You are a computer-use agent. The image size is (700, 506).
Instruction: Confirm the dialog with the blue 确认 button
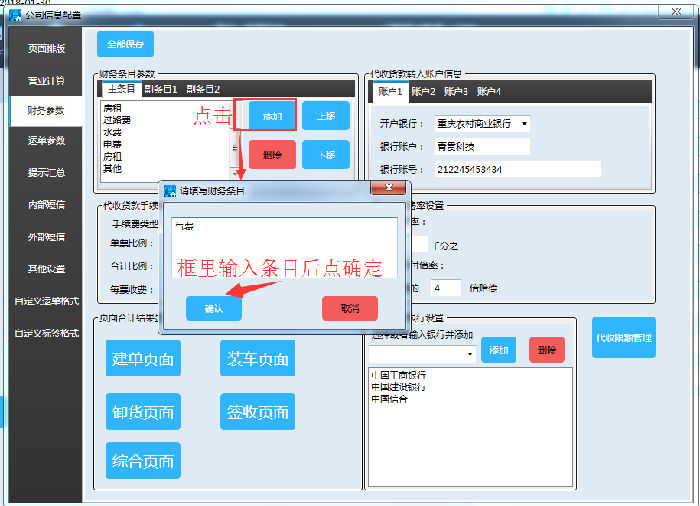213,308
